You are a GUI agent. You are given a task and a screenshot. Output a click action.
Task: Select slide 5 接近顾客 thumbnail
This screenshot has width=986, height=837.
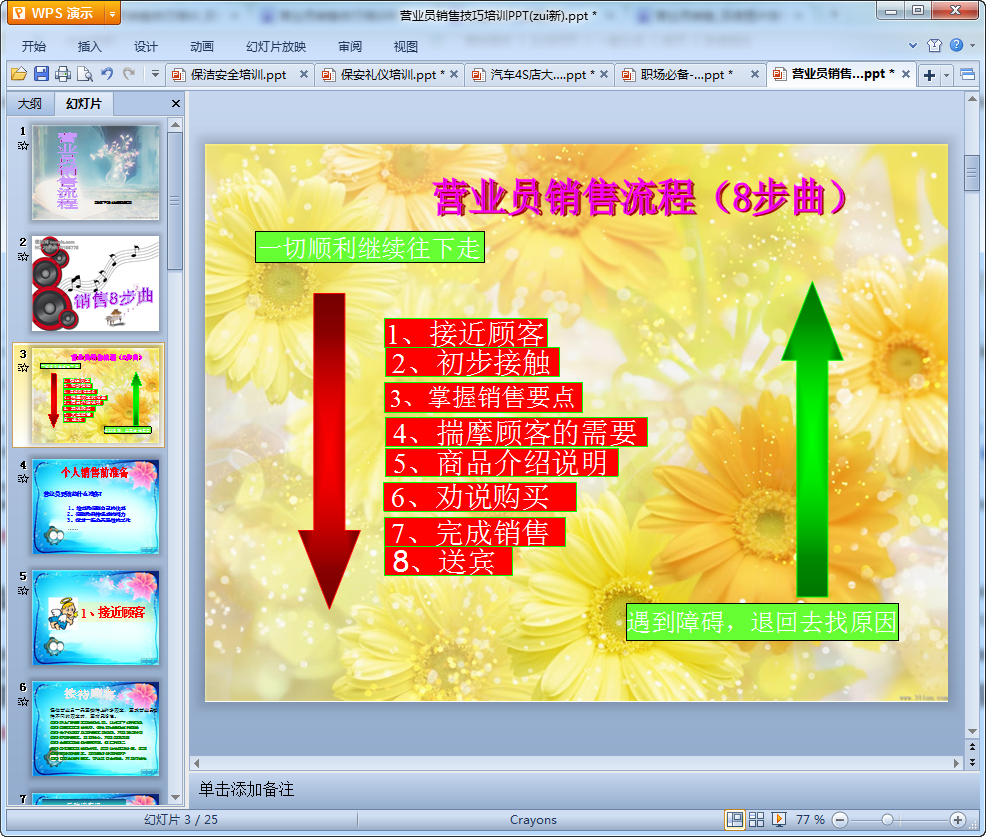(96, 618)
